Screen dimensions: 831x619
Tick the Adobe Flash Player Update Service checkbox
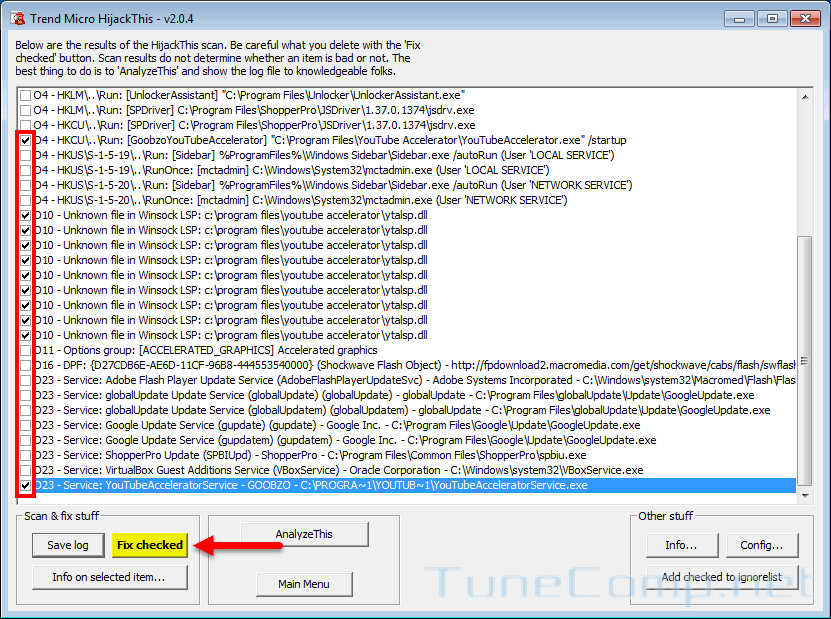tap(25, 380)
